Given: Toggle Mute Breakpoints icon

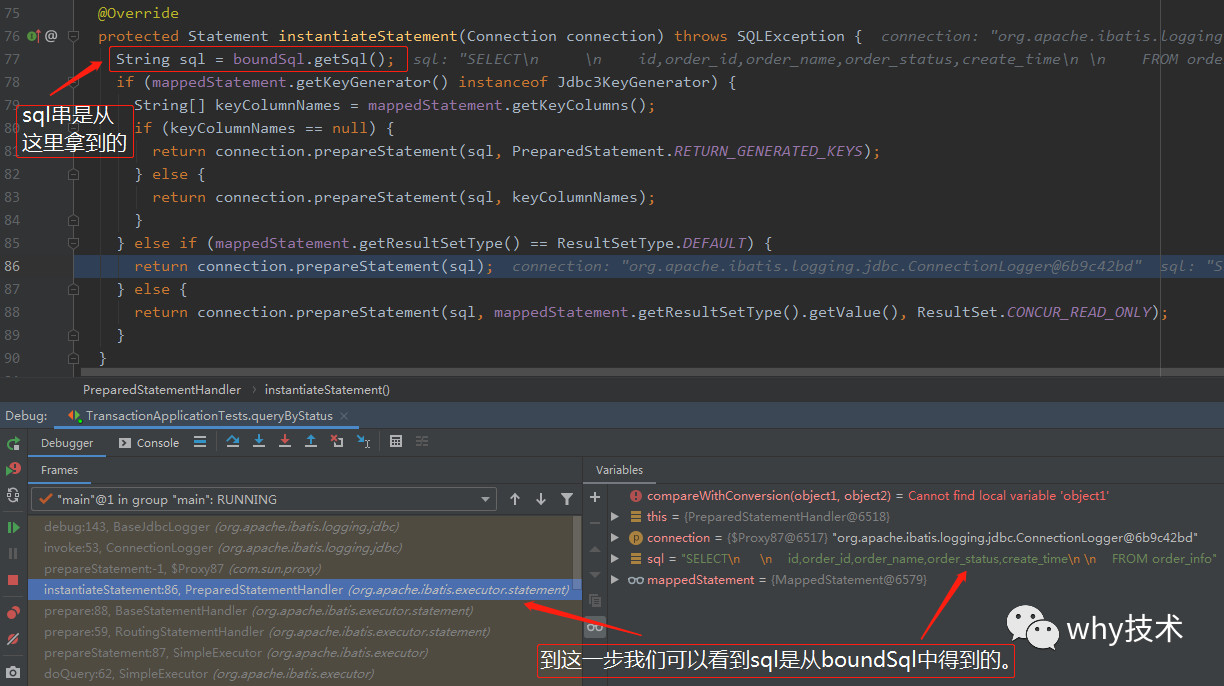Looking at the screenshot, I should click(13, 638).
